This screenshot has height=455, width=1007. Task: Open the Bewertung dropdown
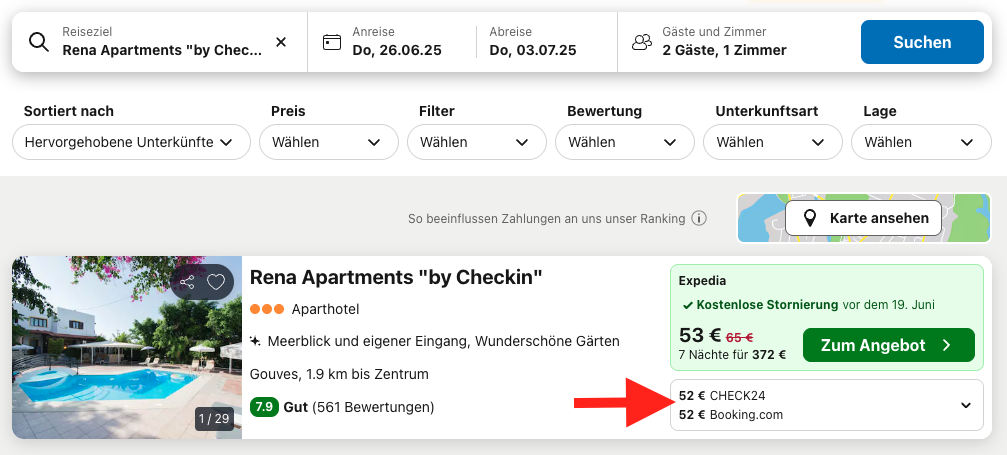click(x=625, y=142)
